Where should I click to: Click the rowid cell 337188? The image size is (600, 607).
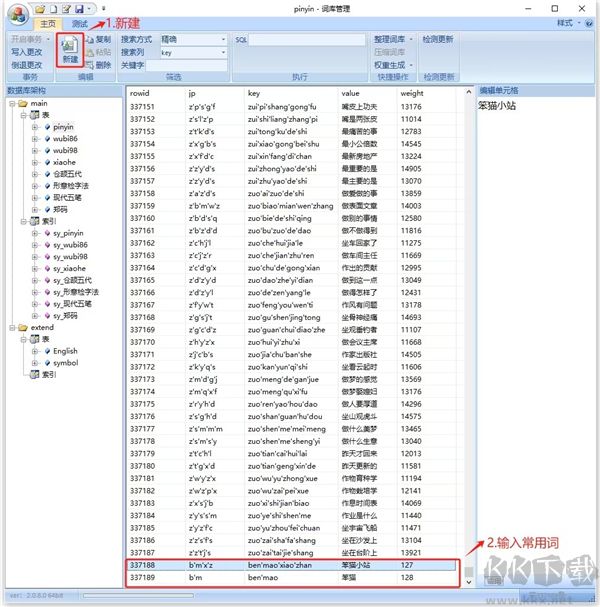coord(142,565)
